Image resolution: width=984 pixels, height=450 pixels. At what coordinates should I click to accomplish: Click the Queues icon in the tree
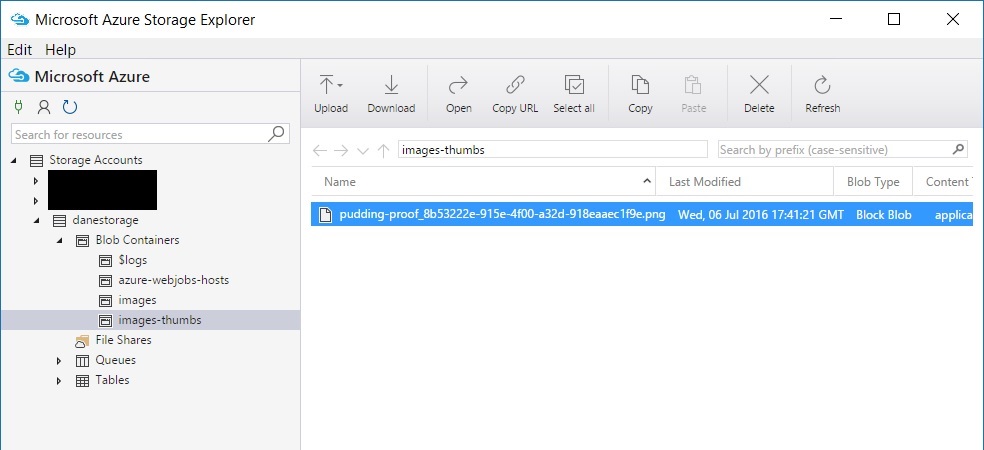pyautogui.click(x=82, y=361)
